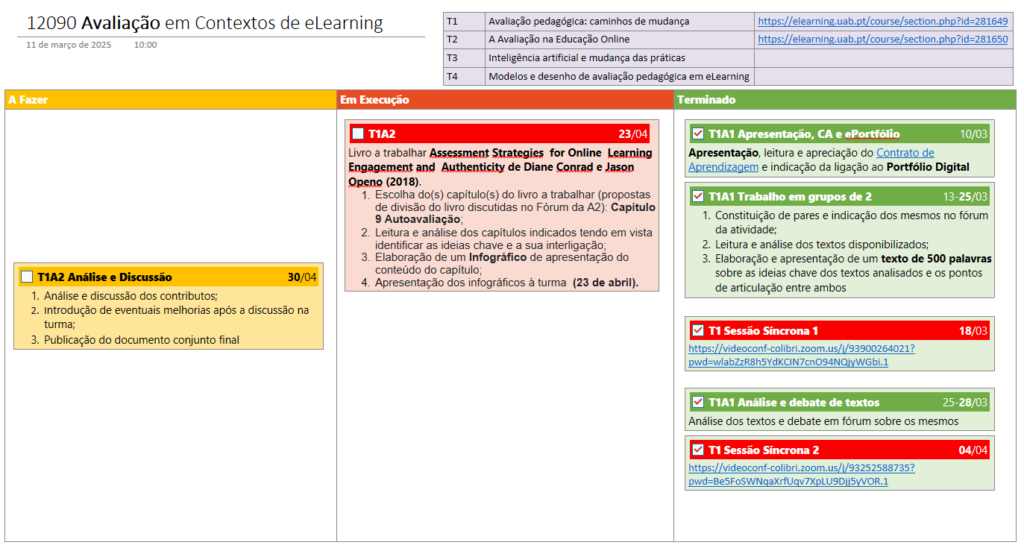Toggle the T1A1 Trabalho em grupos checkbox

click(x=697, y=196)
